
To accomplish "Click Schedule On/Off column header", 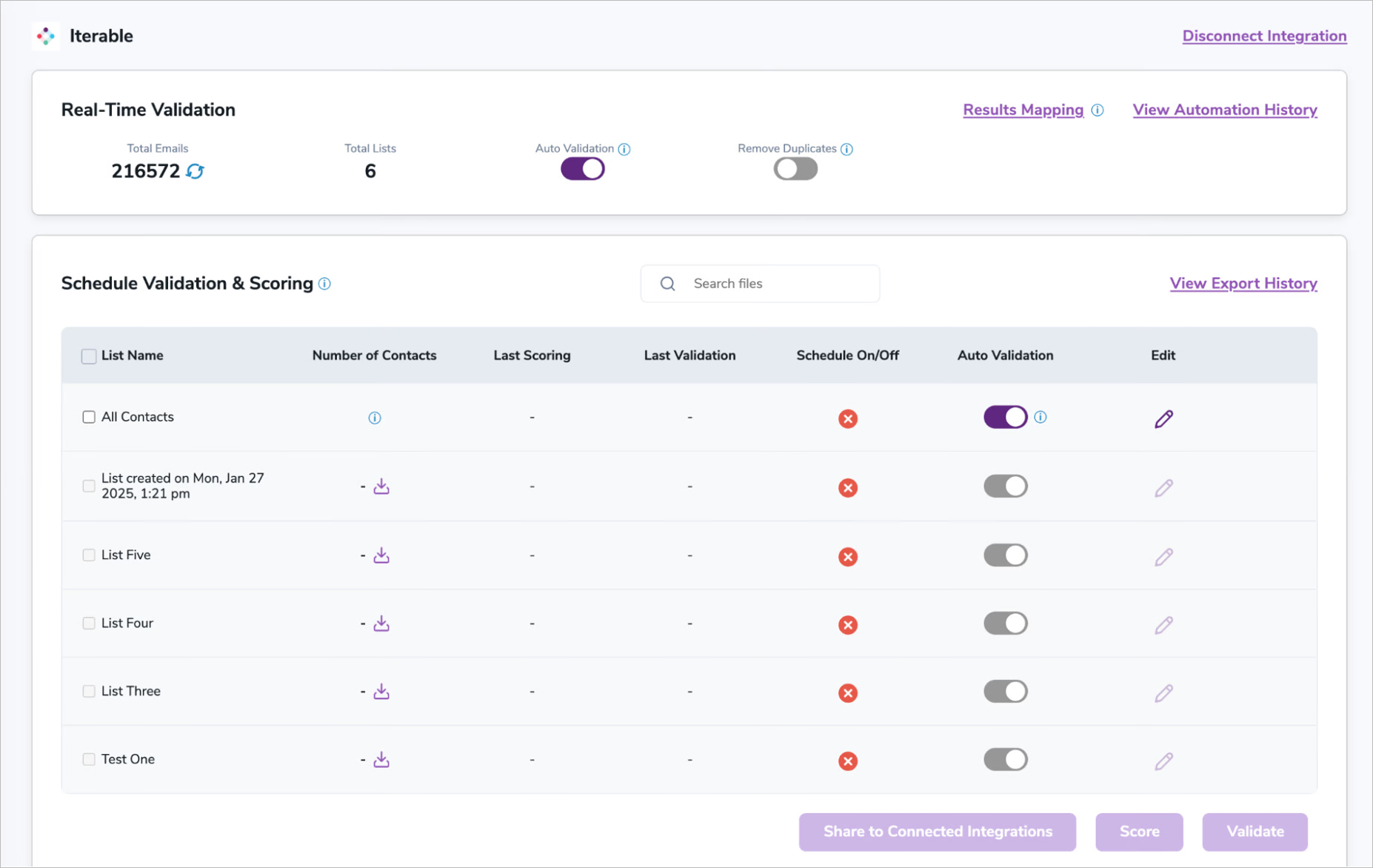I will pyautogui.click(x=847, y=355).
